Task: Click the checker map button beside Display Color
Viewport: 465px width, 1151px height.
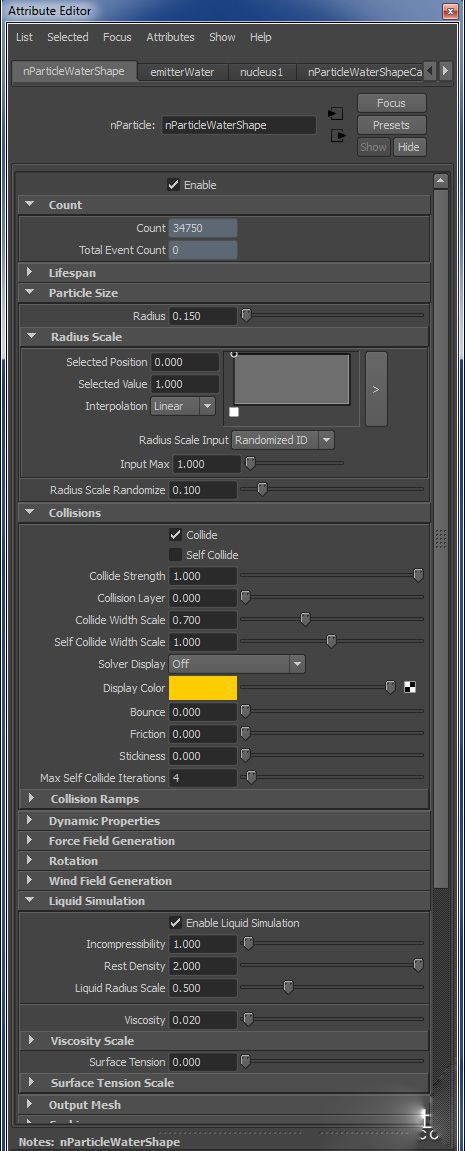Action: [410, 688]
